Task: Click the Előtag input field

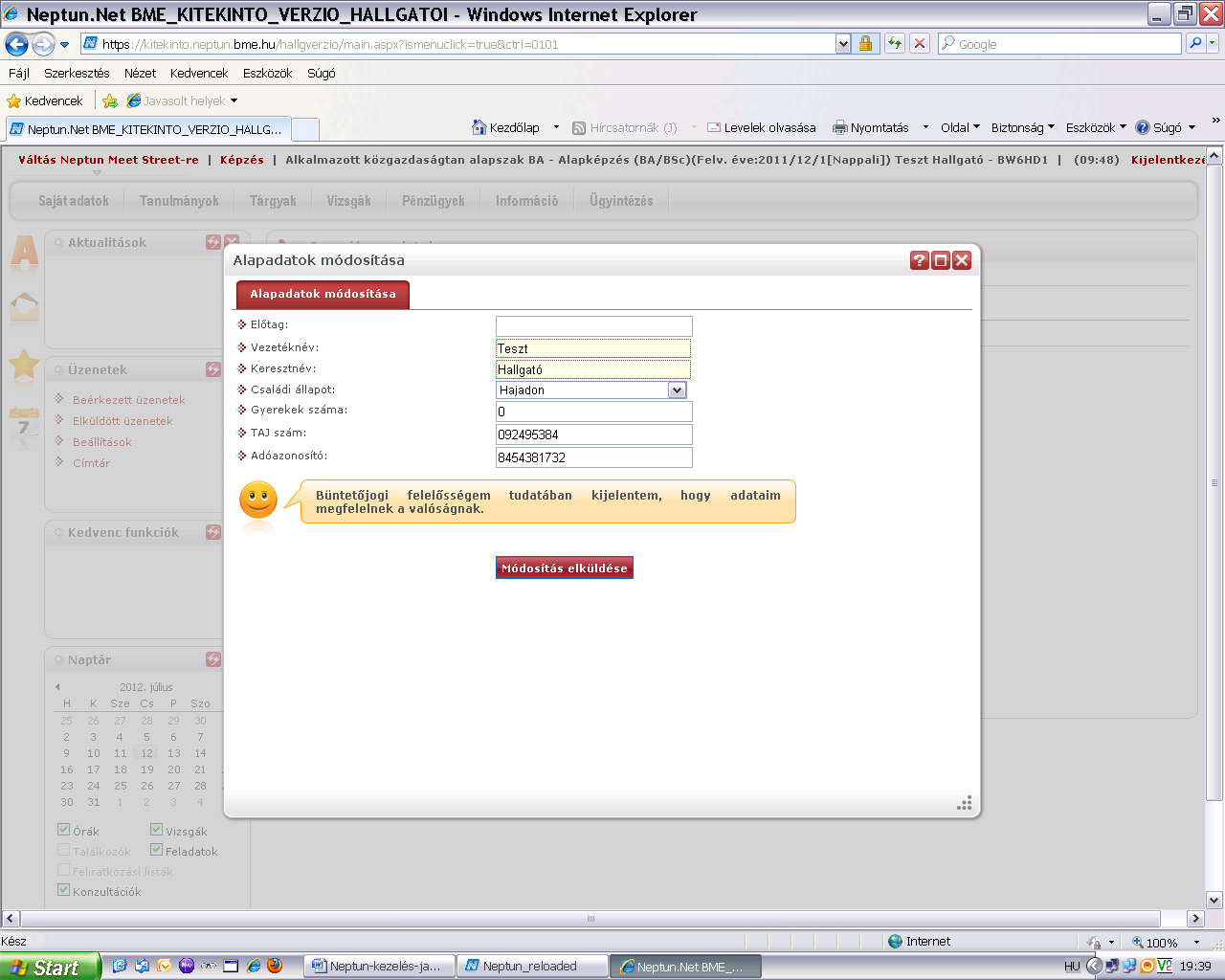Action: [593, 326]
